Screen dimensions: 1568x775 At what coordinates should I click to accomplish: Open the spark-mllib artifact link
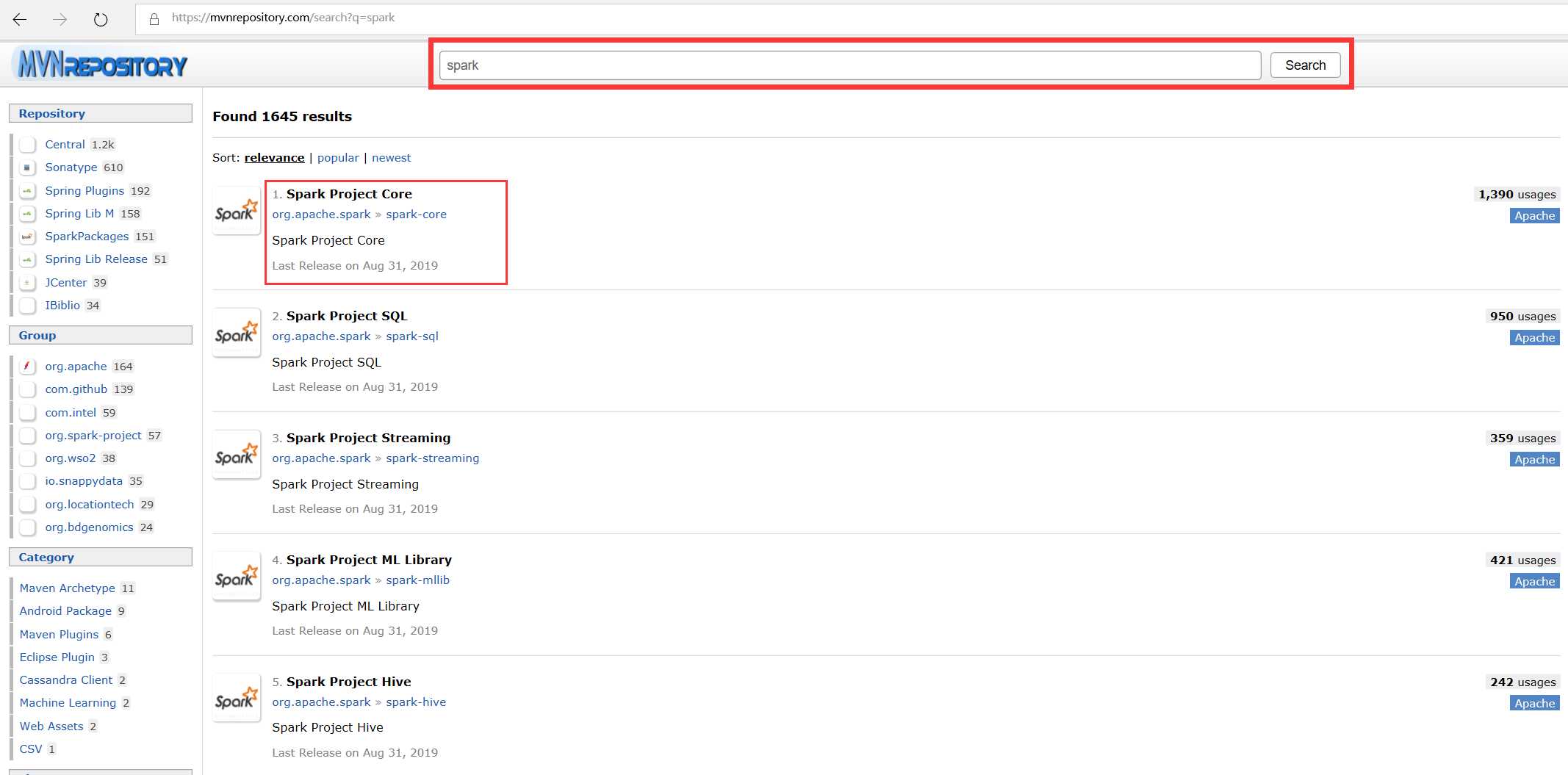point(417,580)
